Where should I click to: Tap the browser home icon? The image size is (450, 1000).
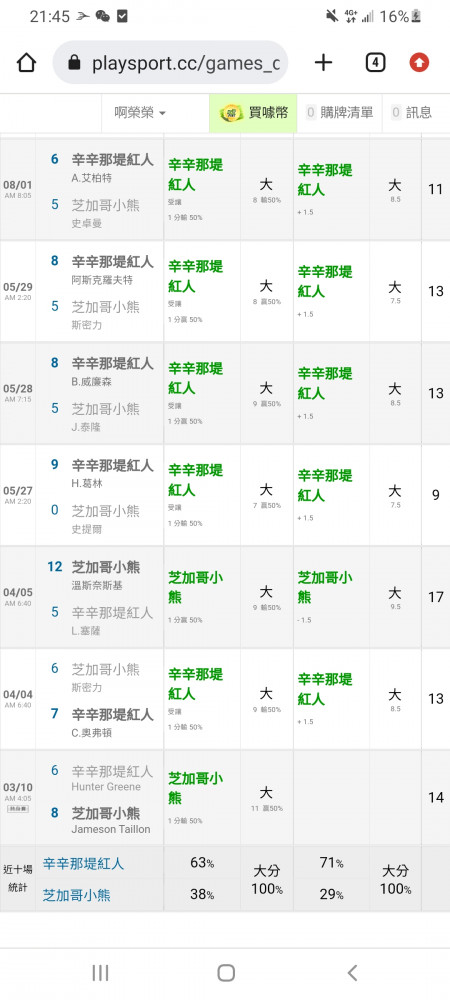pos(25,62)
